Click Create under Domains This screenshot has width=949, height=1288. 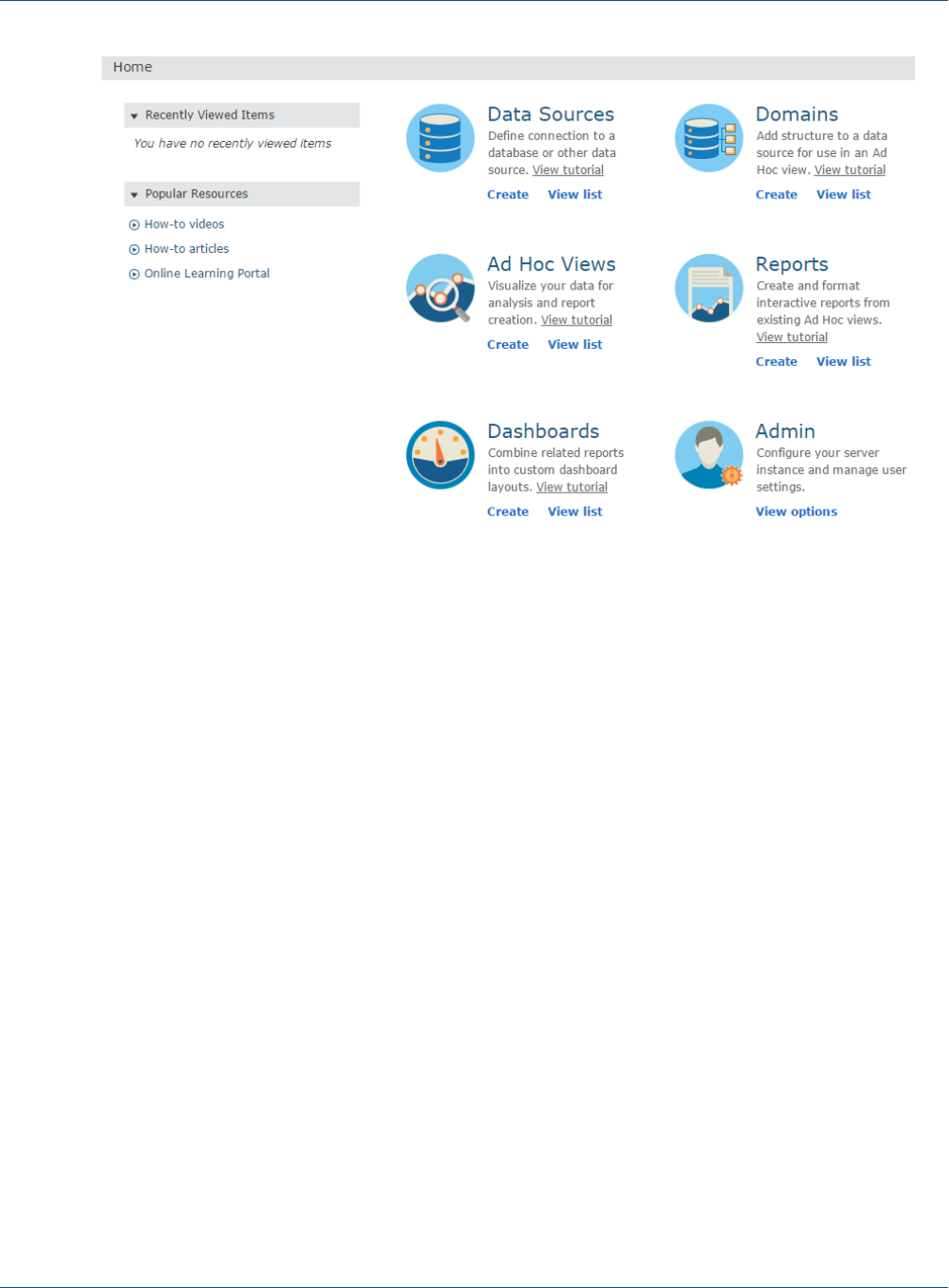click(x=777, y=195)
